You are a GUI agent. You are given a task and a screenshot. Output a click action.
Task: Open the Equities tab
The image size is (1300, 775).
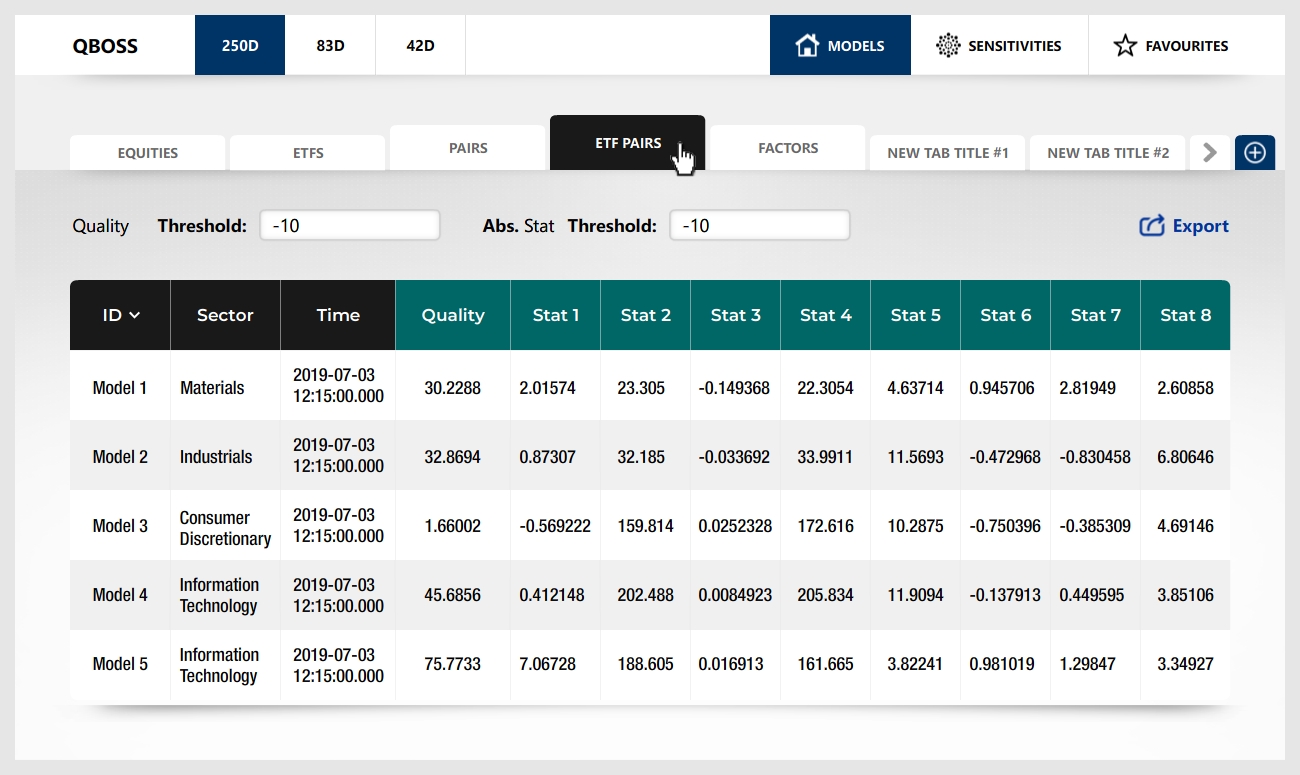147,153
